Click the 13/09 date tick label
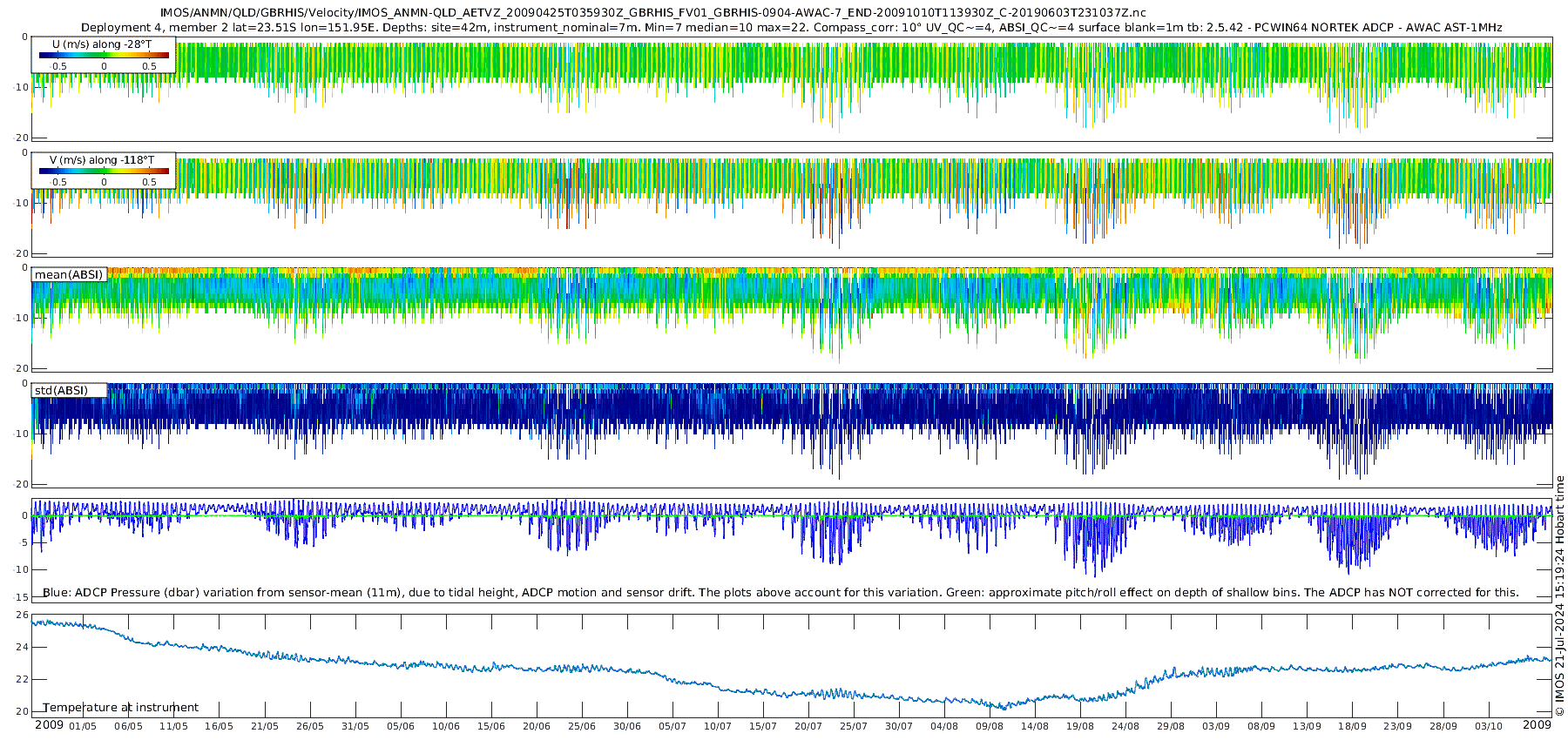The height and width of the screenshot is (740, 1568). click(1306, 726)
